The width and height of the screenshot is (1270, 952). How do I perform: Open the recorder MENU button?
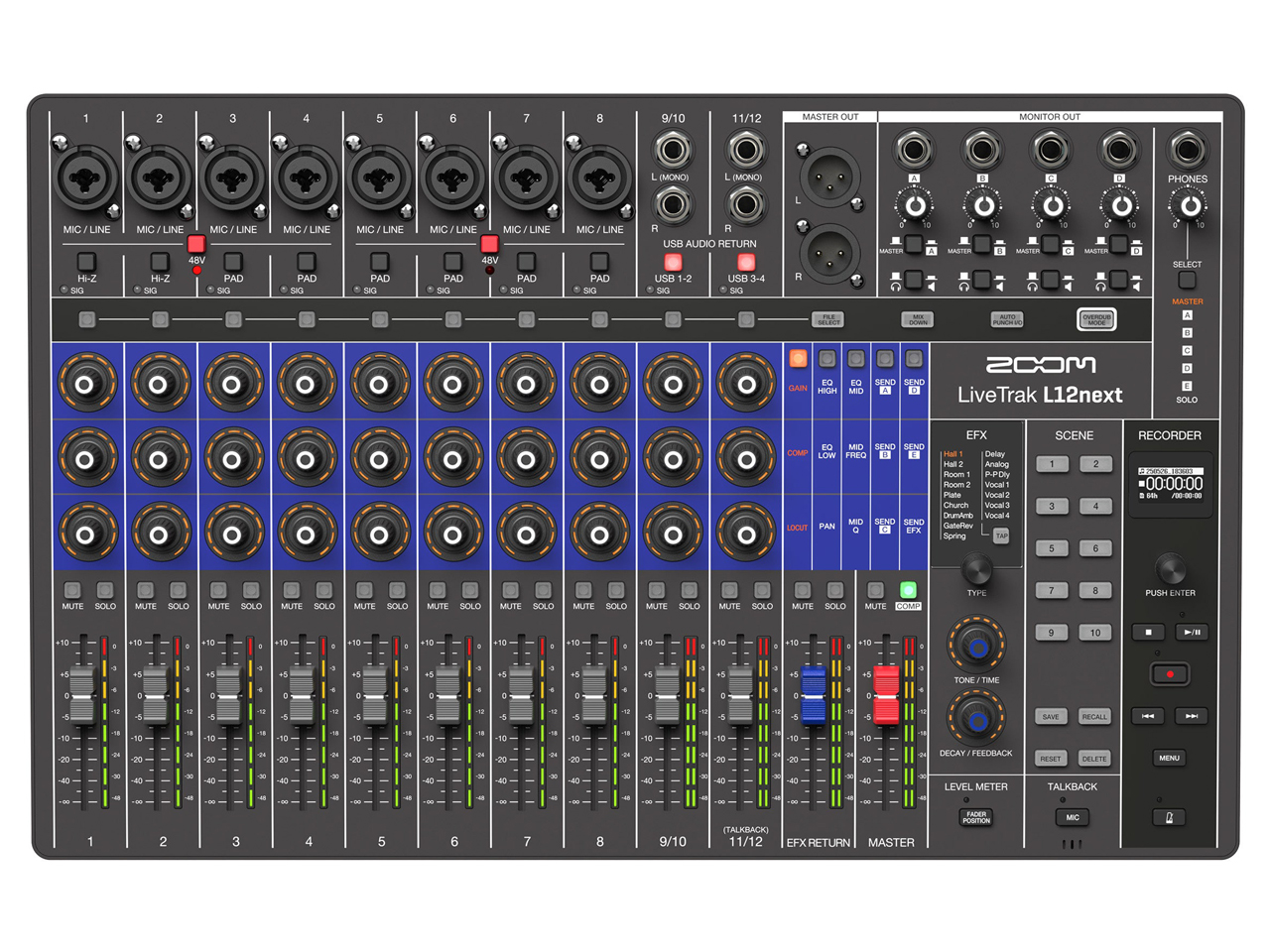coord(1170,759)
